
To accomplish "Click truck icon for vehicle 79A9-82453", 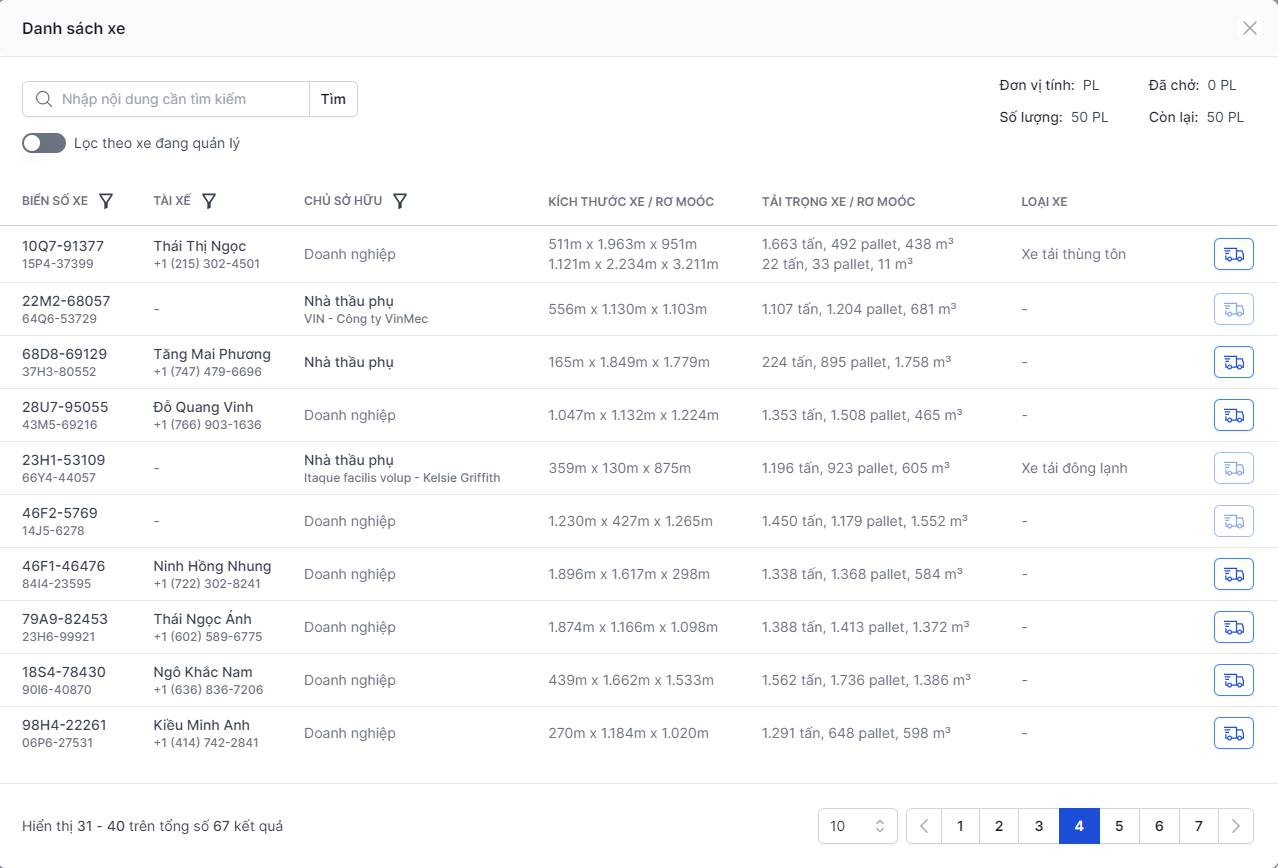I will (x=1233, y=627).
